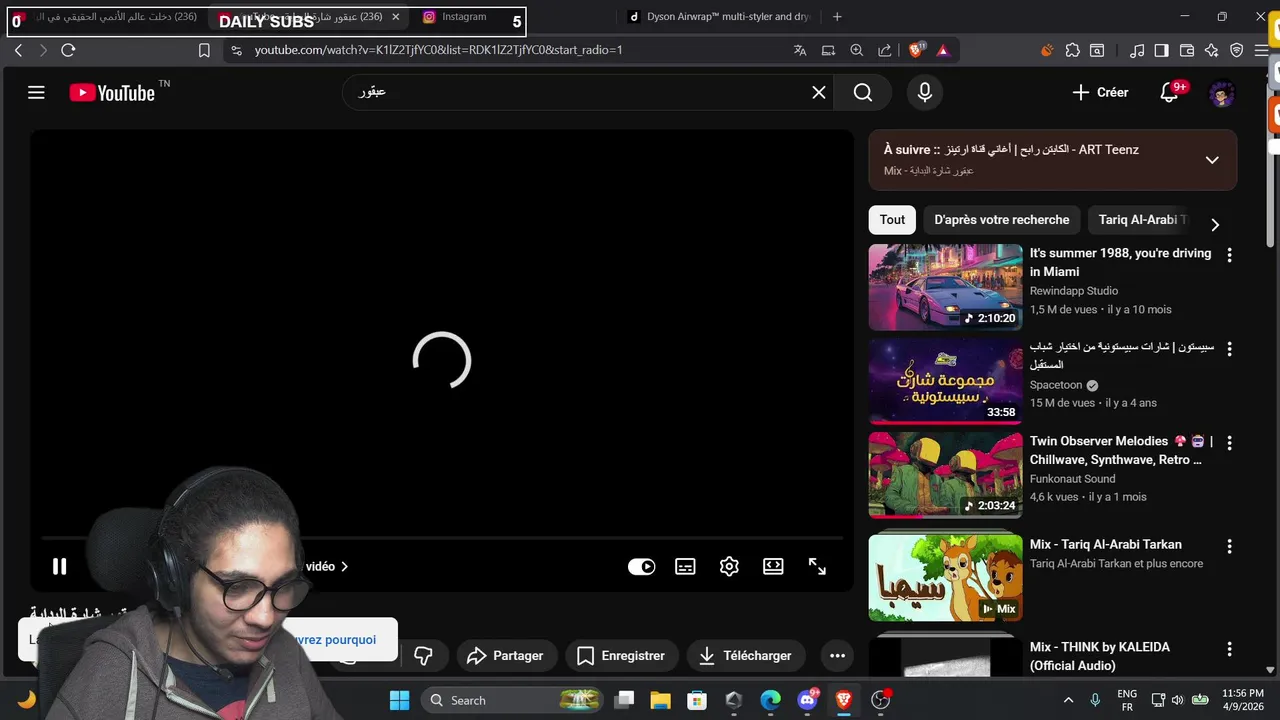Open Brave Rewards triangle icon

(942, 50)
